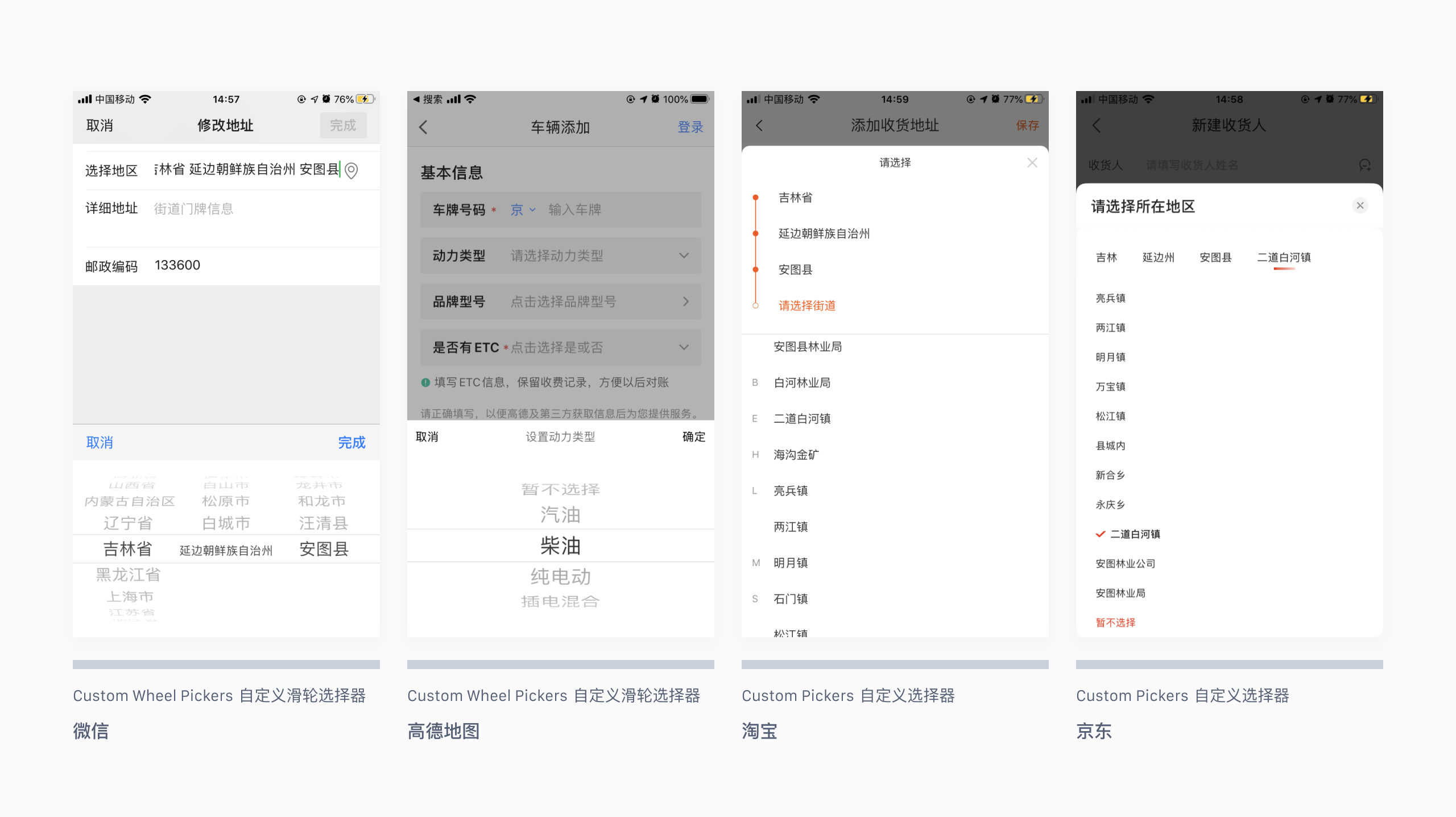The image size is (1456, 817).
Task: Tap greyed 完成 button in 修改地址 header
Action: [343, 125]
